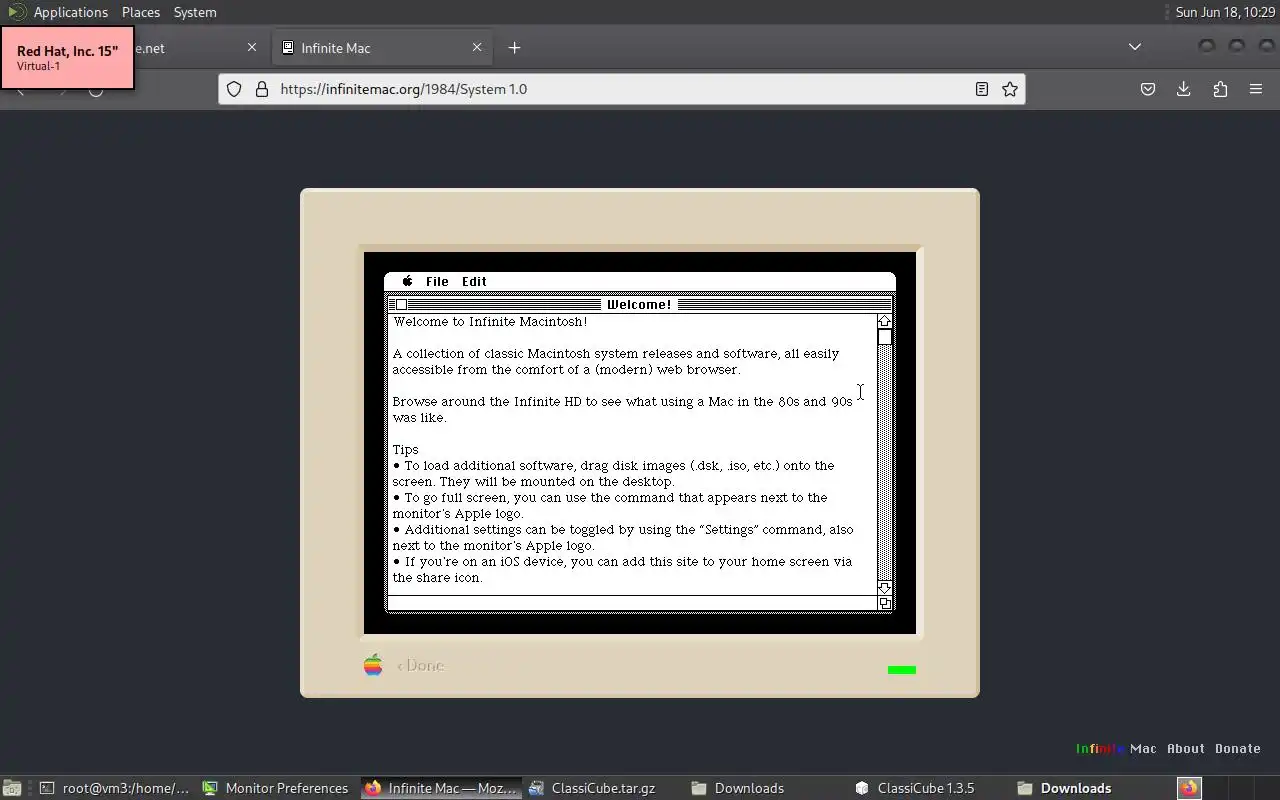Click the Infinite Mac logo text at the bottom right
Viewport: 1280px width, 800px height.
(1116, 748)
